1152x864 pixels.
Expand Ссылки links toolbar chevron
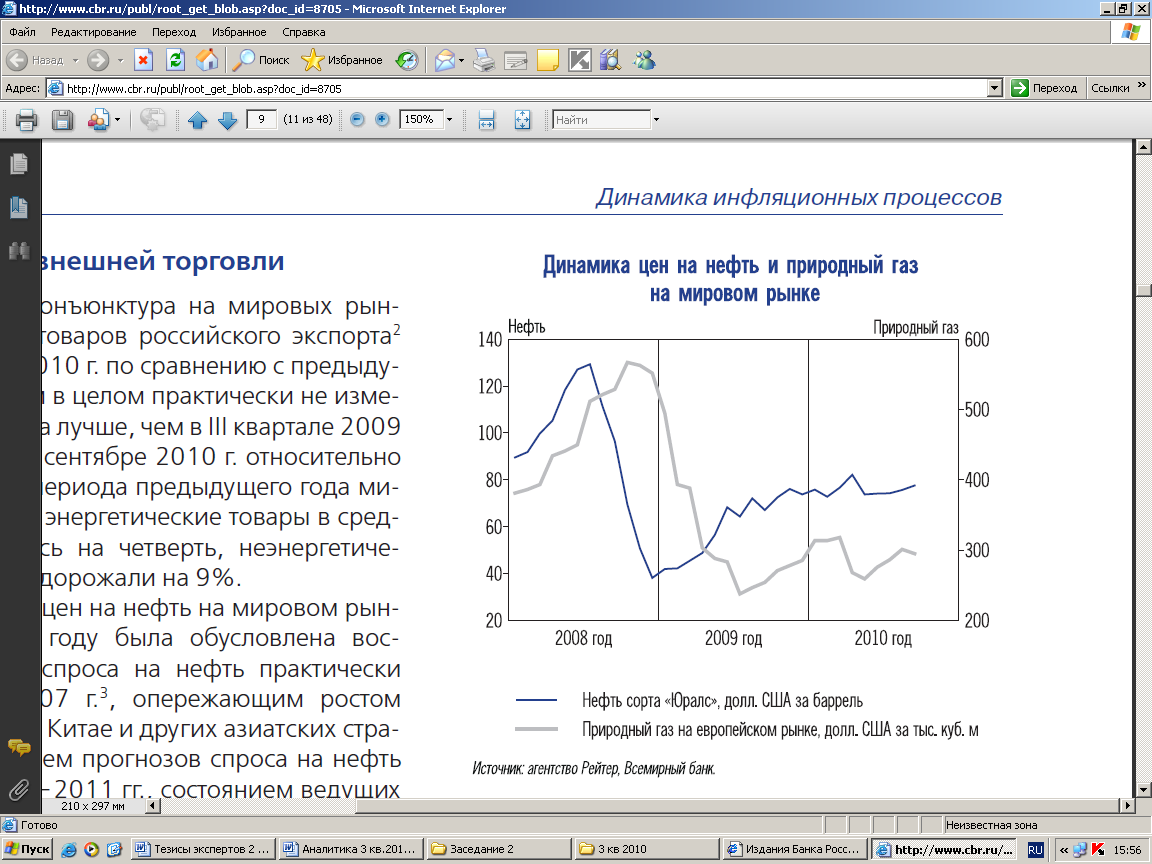1142,86
